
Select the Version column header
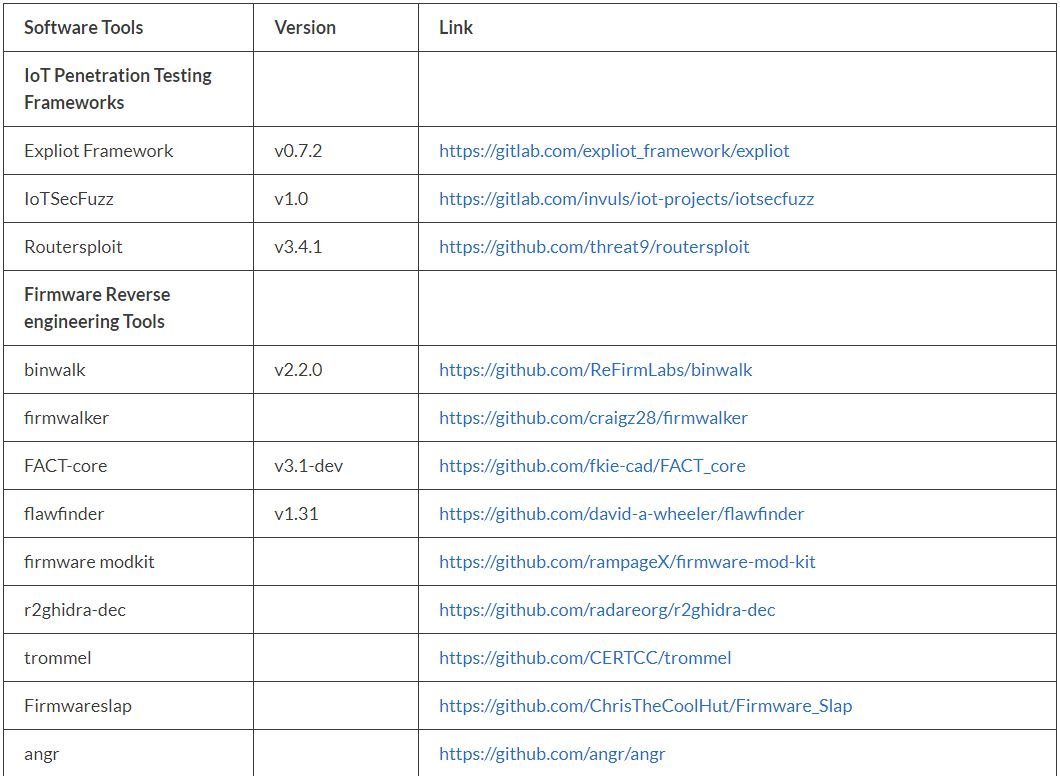(x=305, y=28)
